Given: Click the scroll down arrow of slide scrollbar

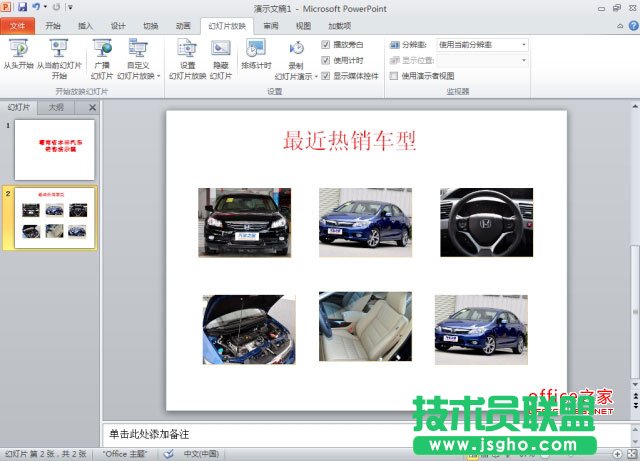Looking at the screenshot, I should 635,385.
